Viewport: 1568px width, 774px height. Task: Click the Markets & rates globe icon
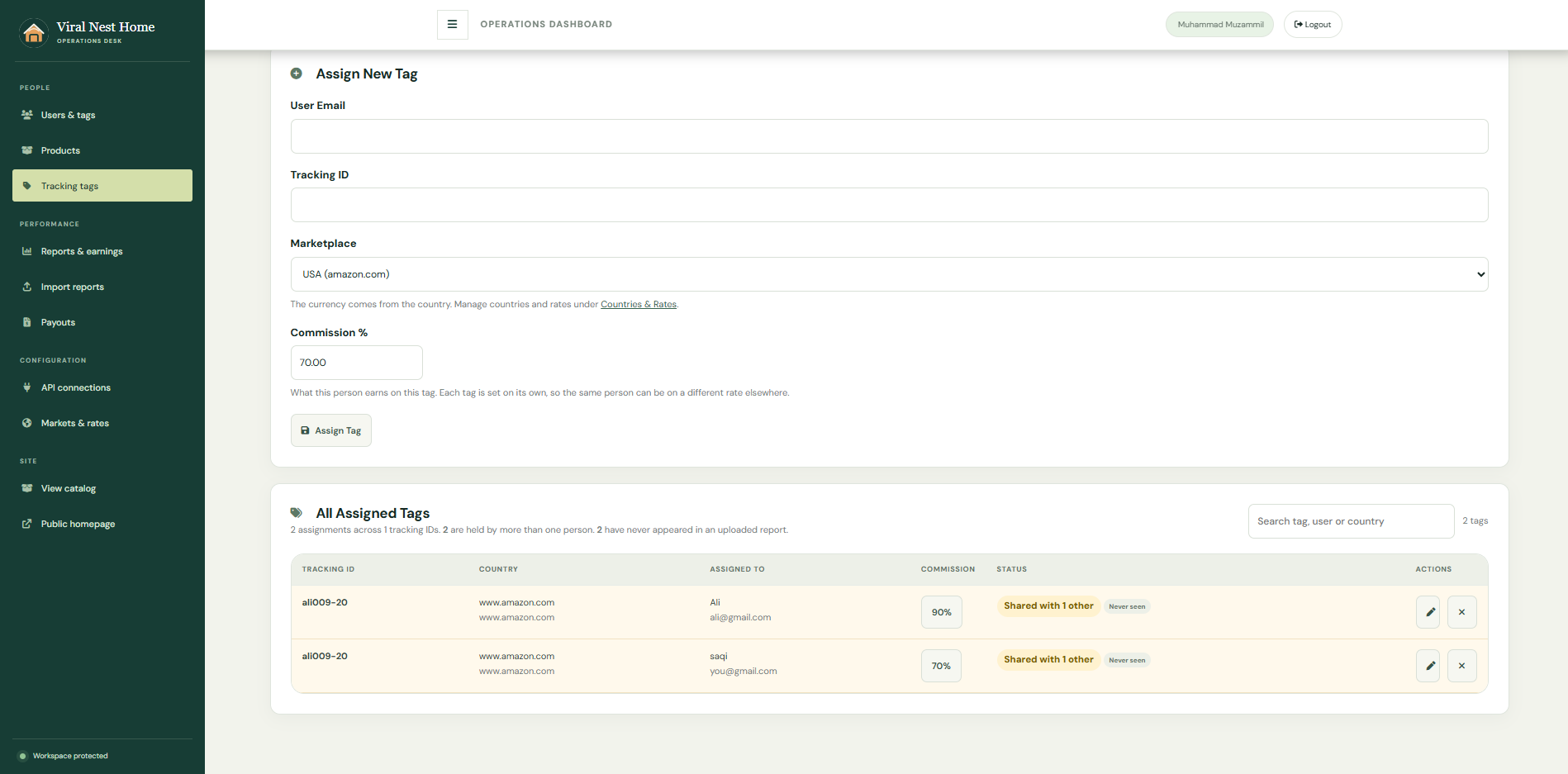pos(27,423)
